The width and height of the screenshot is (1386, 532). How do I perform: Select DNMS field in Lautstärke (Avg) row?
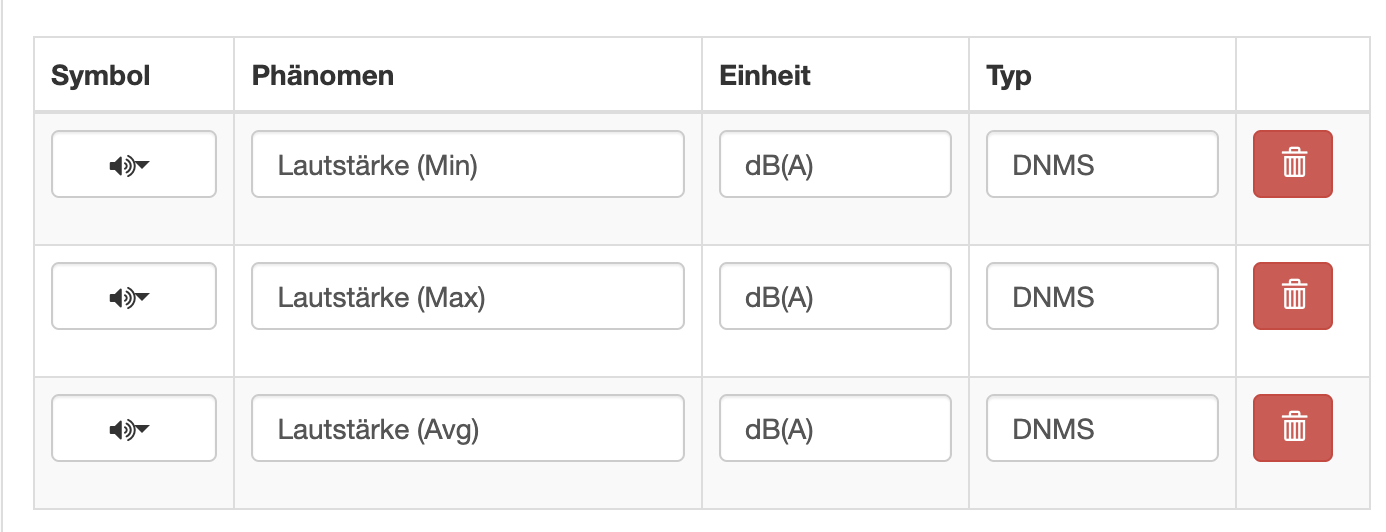point(1101,428)
